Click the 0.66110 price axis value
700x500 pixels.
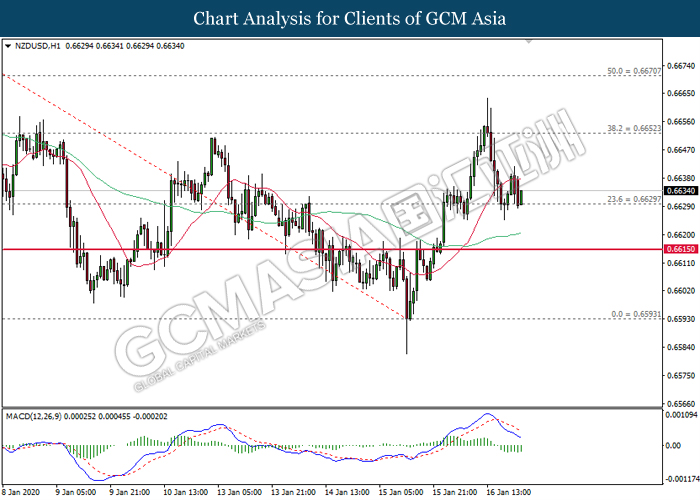click(x=681, y=263)
